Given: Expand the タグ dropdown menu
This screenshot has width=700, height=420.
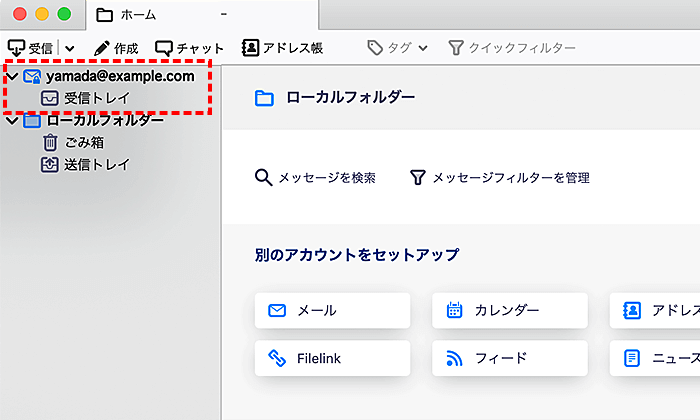Looking at the screenshot, I should 397,48.
